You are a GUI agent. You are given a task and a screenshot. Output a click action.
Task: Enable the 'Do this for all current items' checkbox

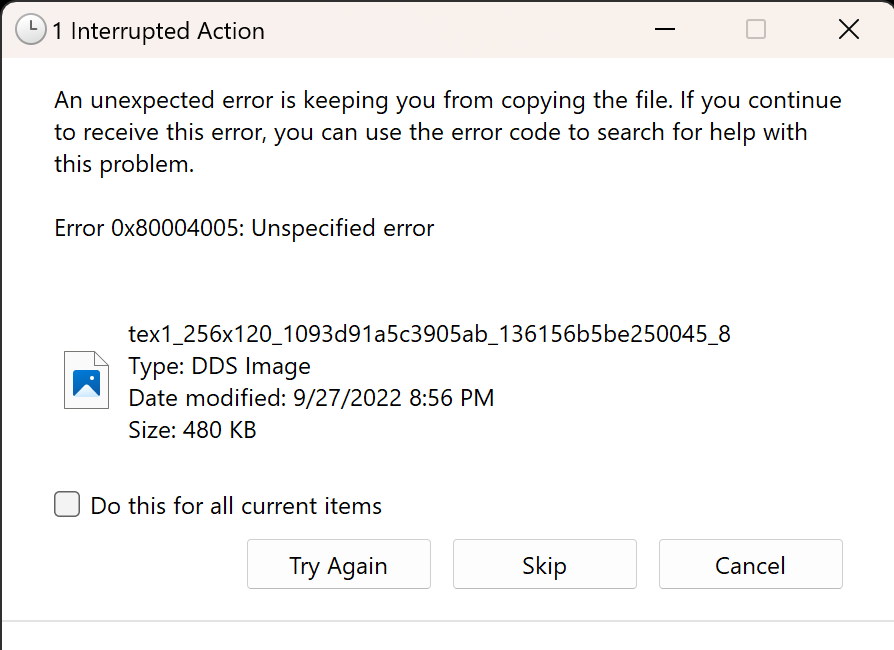[x=67, y=505]
